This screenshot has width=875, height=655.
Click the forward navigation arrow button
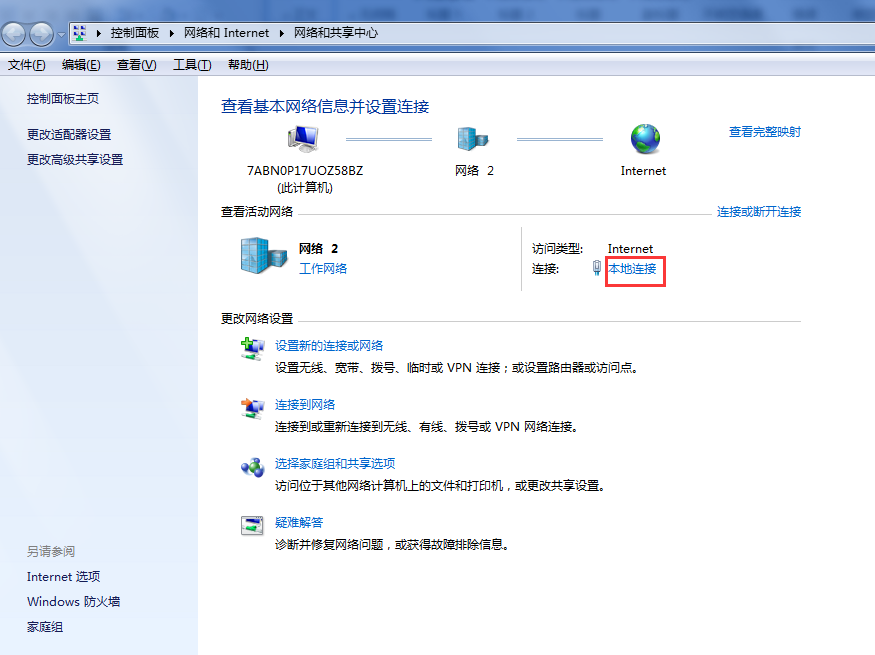click(x=41, y=34)
